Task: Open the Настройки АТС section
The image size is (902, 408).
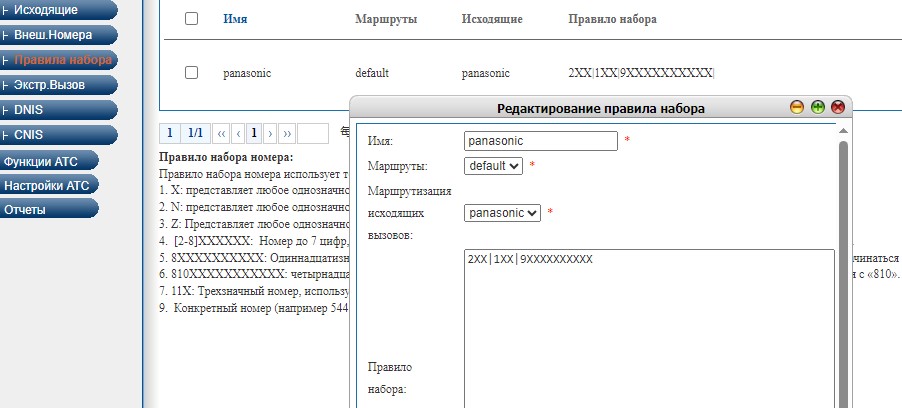Action: click(x=49, y=185)
